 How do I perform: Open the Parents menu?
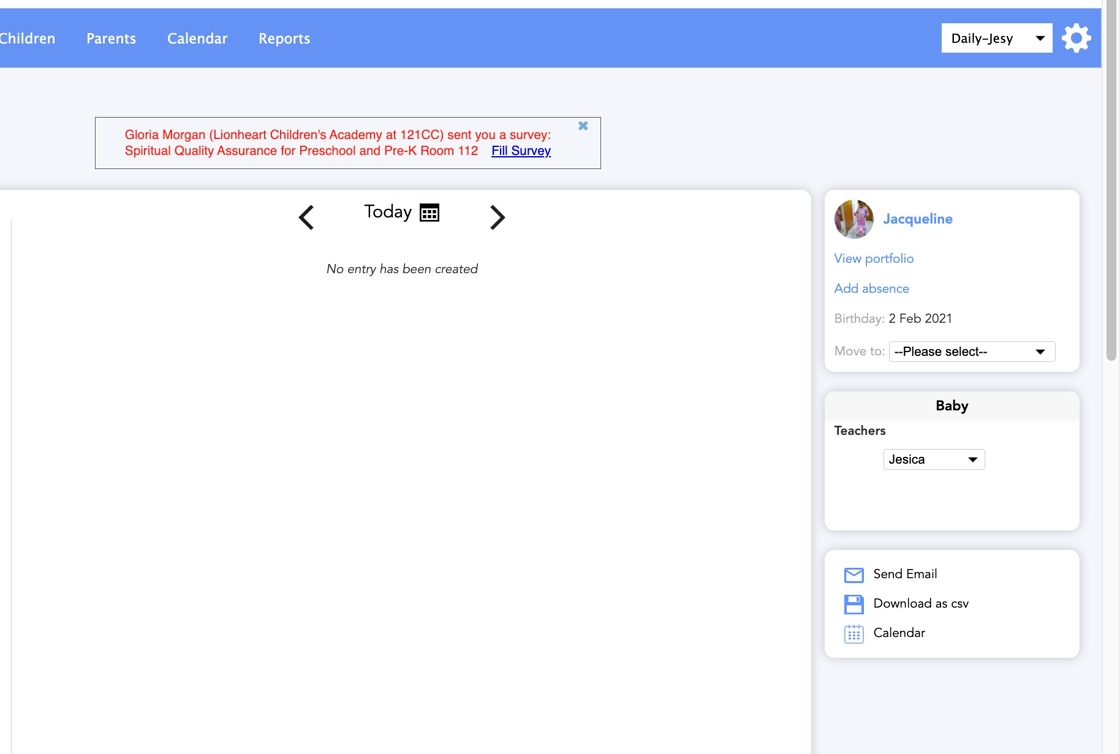[111, 39]
